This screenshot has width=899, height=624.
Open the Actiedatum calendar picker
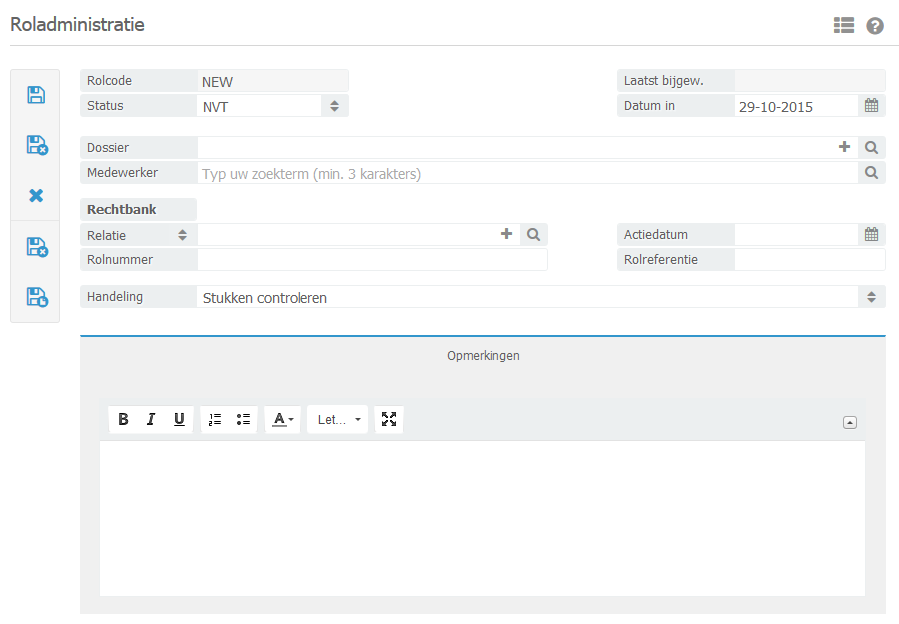coord(871,235)
